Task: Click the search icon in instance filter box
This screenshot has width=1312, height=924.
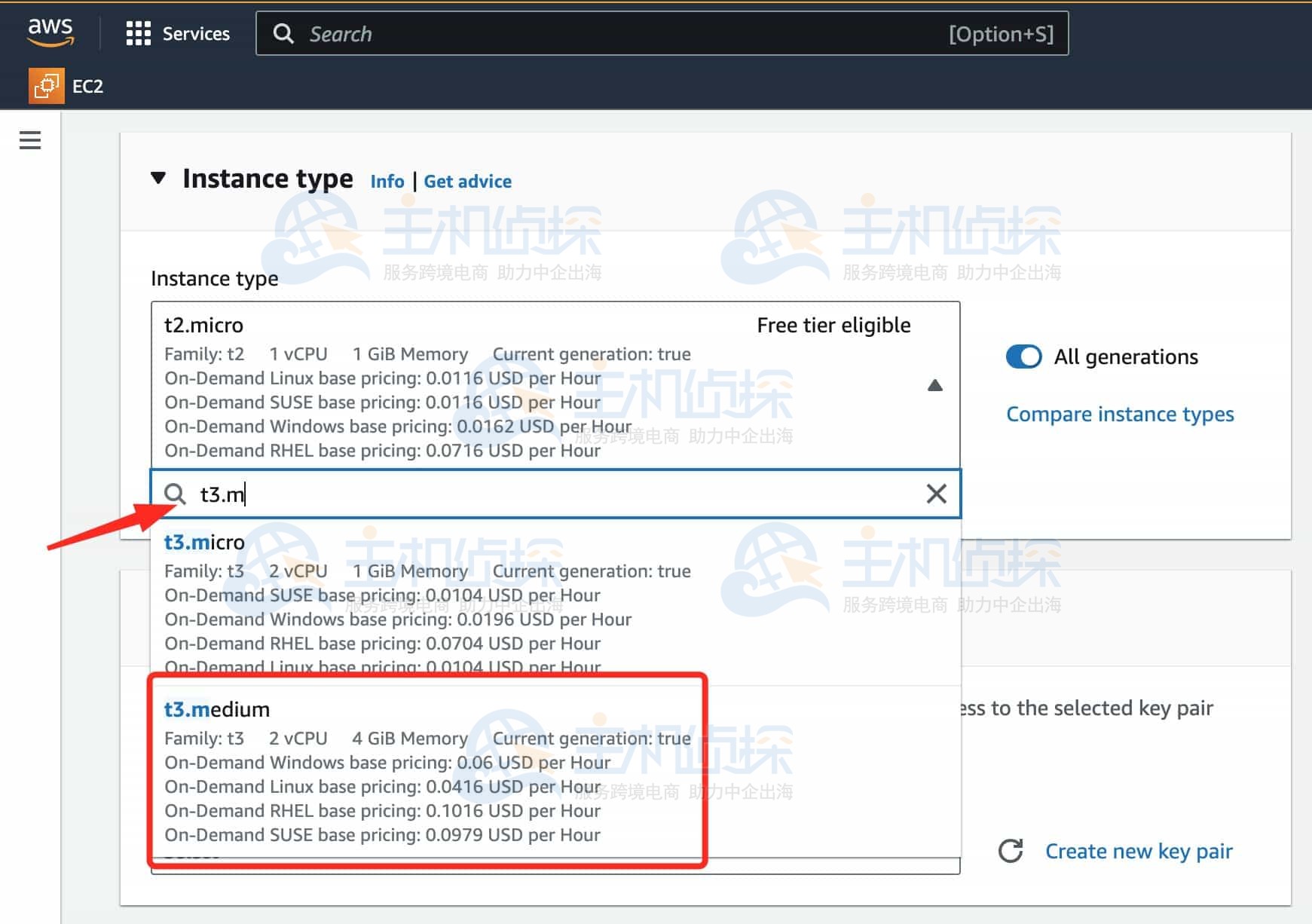Action: tap(175, 494)
